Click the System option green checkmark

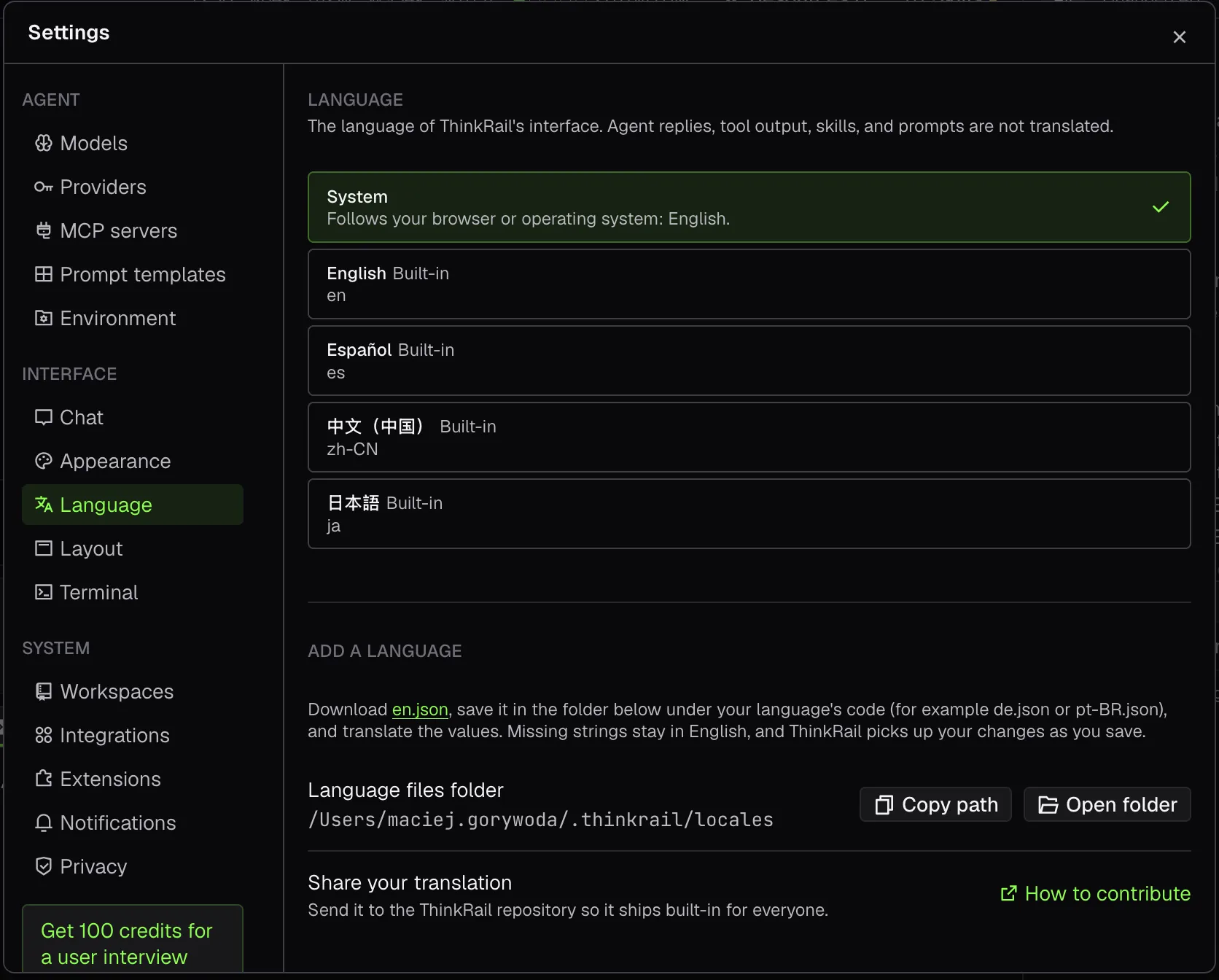pos(1161,207)
